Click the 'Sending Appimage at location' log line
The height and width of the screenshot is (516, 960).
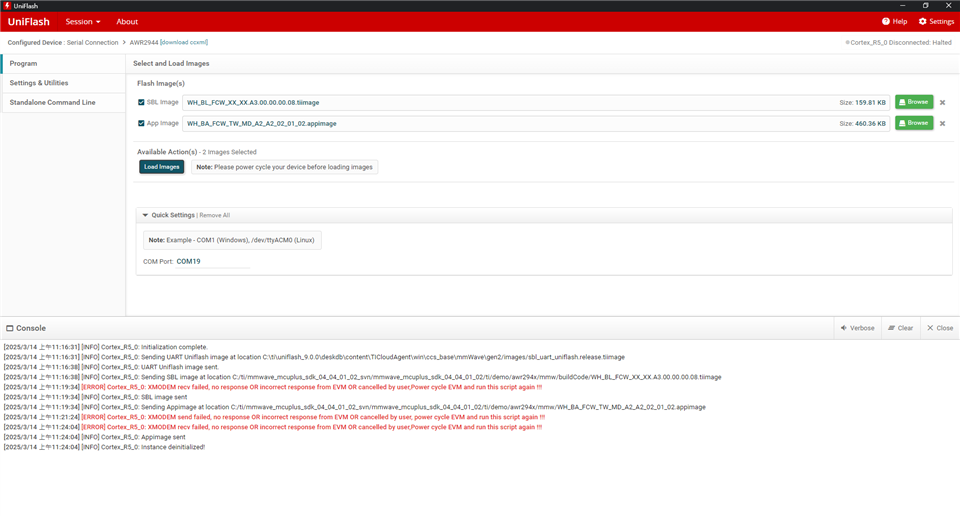[354, 407]
